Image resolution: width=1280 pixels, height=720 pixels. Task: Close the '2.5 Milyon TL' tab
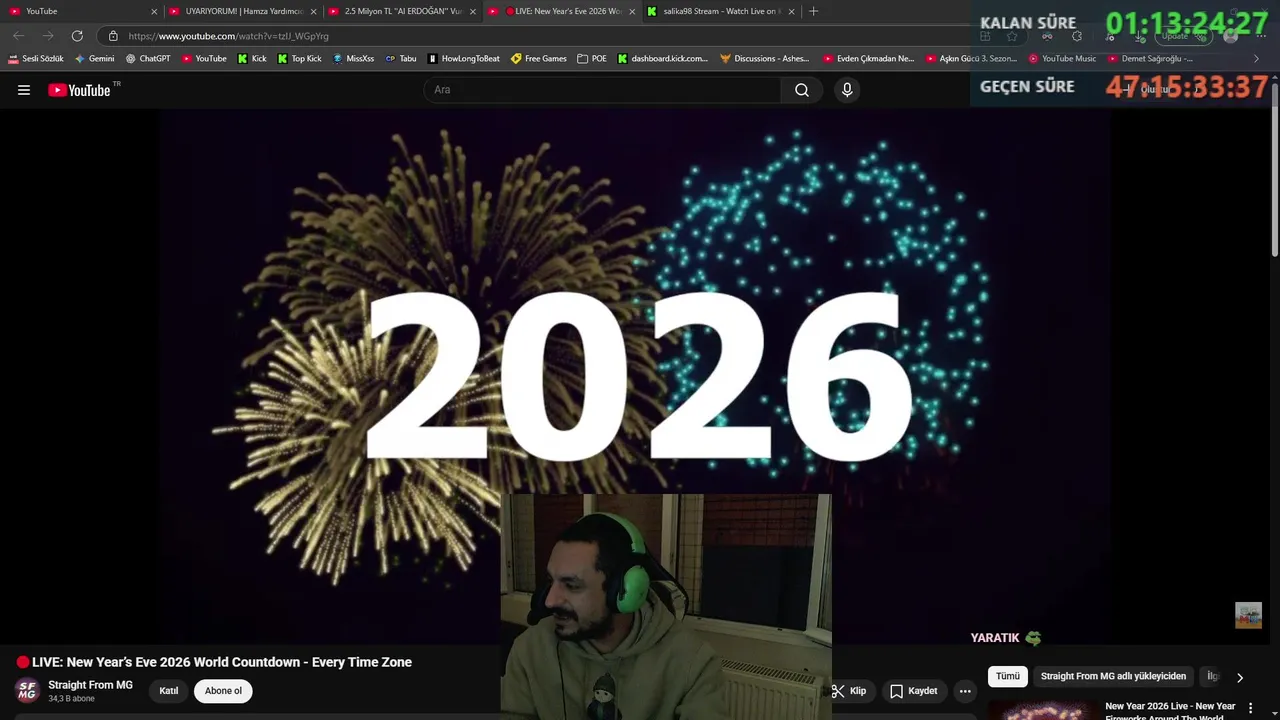point(473,12)
